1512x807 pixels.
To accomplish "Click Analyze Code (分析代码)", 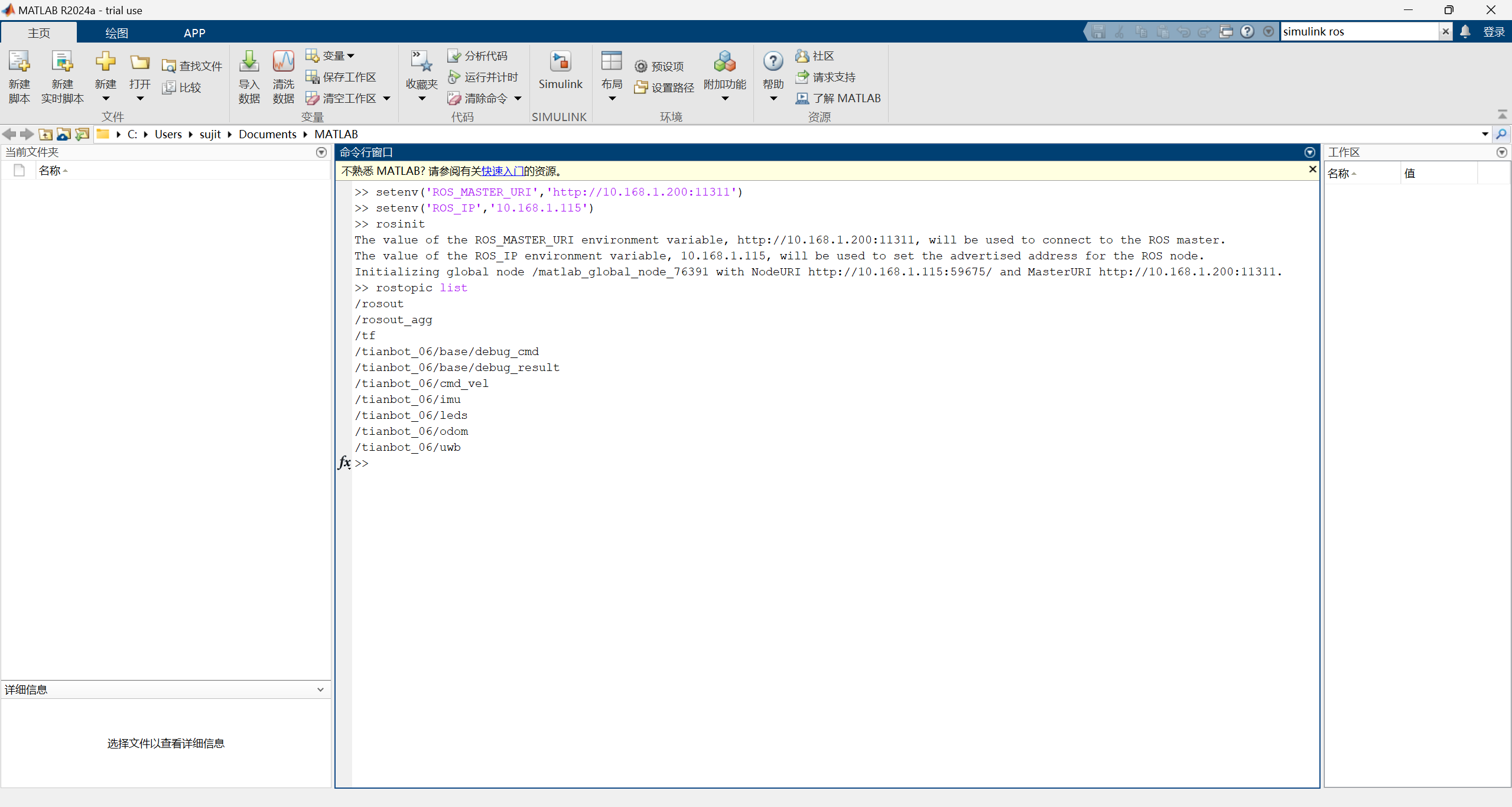I will [477, 56].
